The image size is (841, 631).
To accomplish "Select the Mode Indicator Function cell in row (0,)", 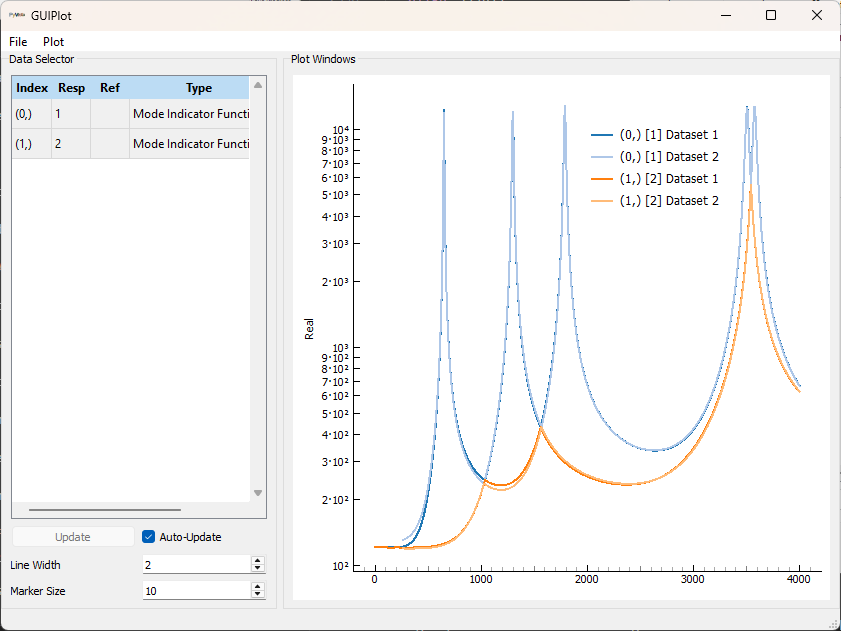I will pos(190,113).
